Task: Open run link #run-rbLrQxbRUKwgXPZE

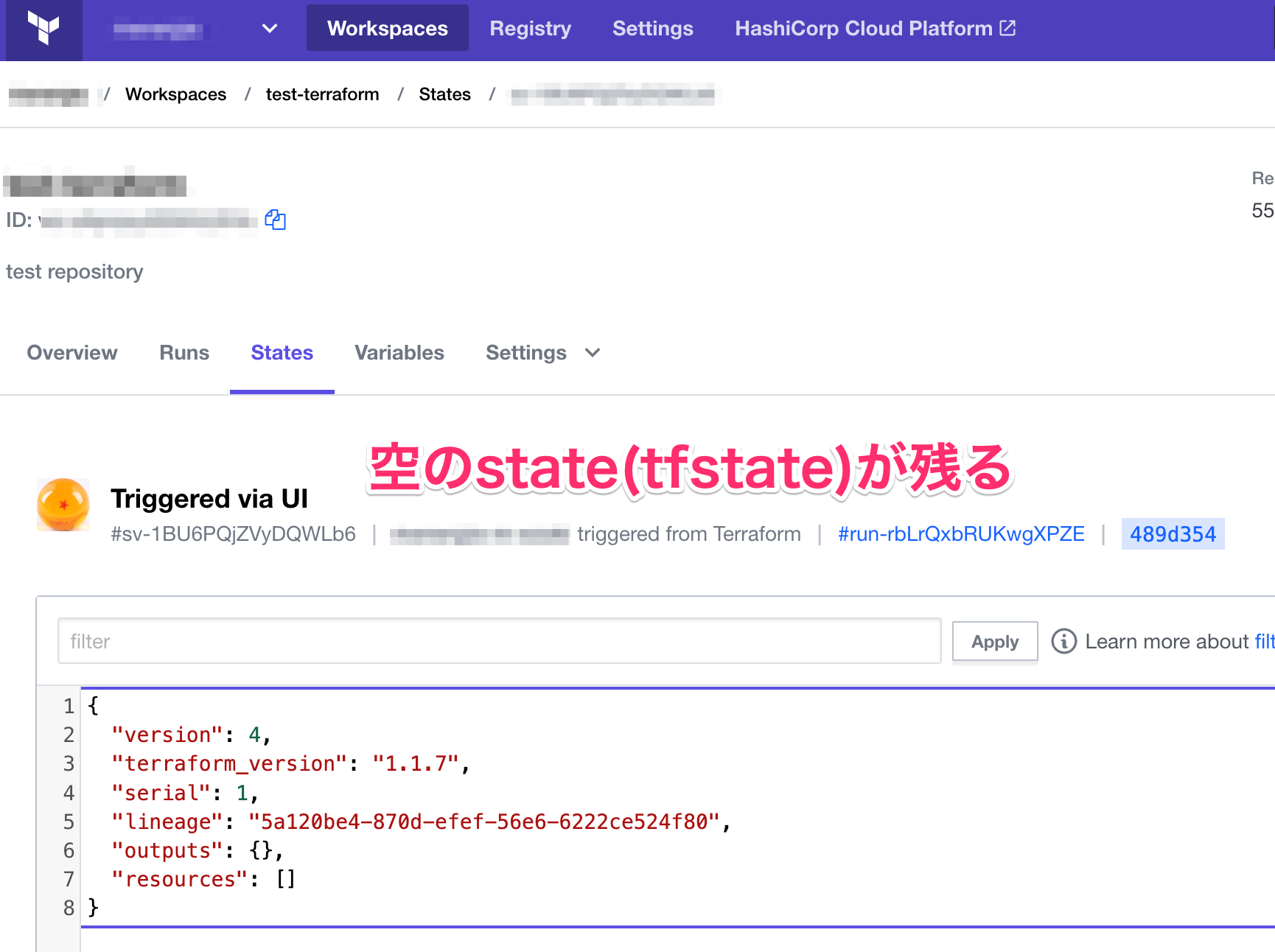Action: (x=961, y=534)
